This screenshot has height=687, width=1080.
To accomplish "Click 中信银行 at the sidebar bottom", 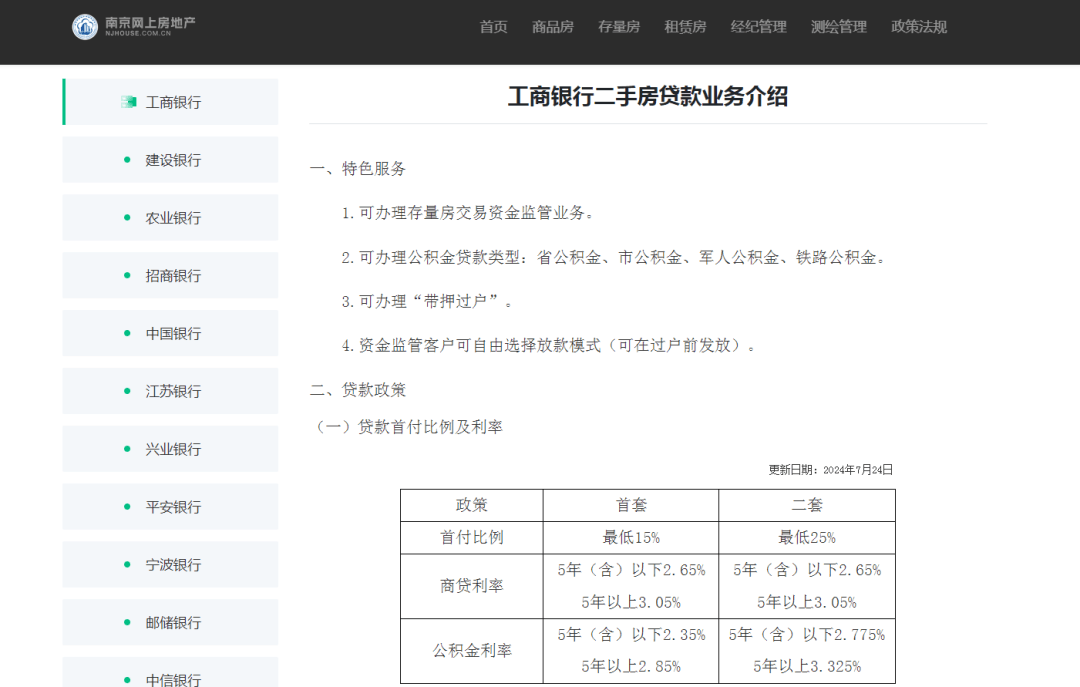I will coord(172,676).
